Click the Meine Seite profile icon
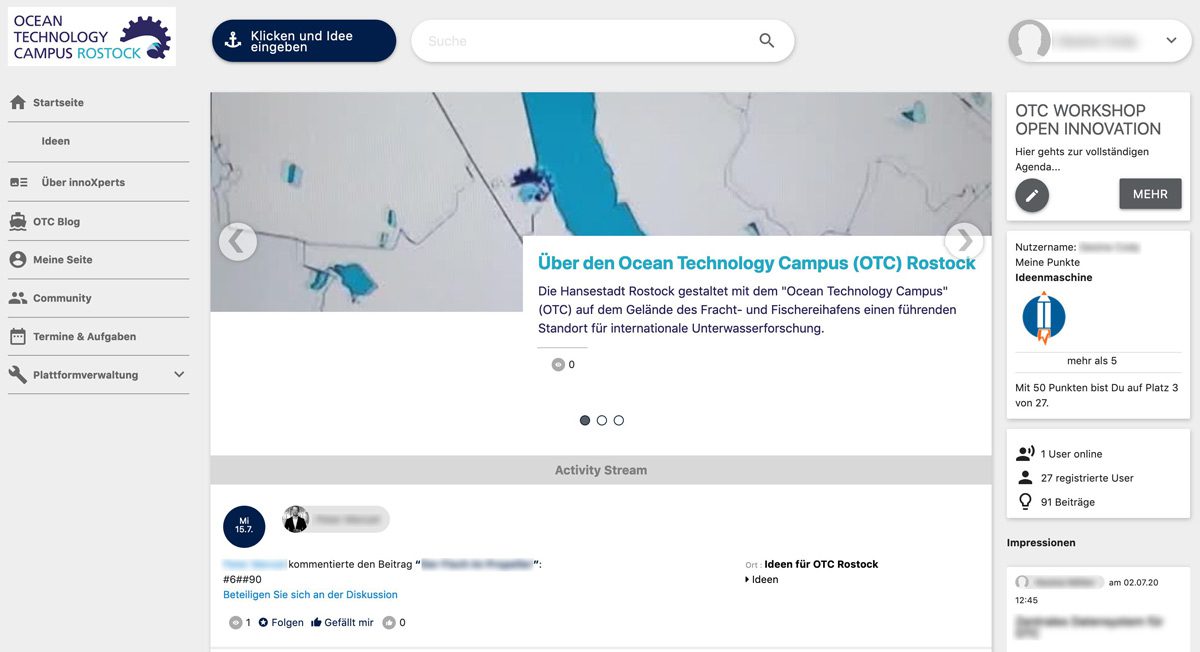This screenshot has height=652, width=1200. [x=17, y=258]
